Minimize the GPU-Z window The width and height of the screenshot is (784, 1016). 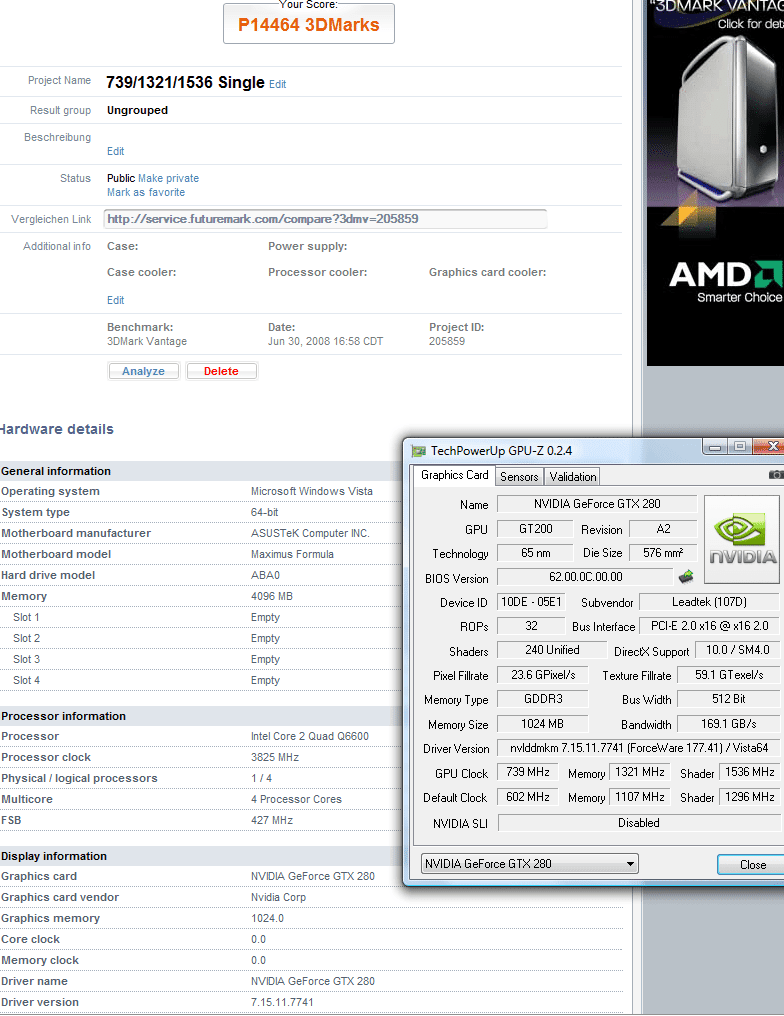point(715,446)
